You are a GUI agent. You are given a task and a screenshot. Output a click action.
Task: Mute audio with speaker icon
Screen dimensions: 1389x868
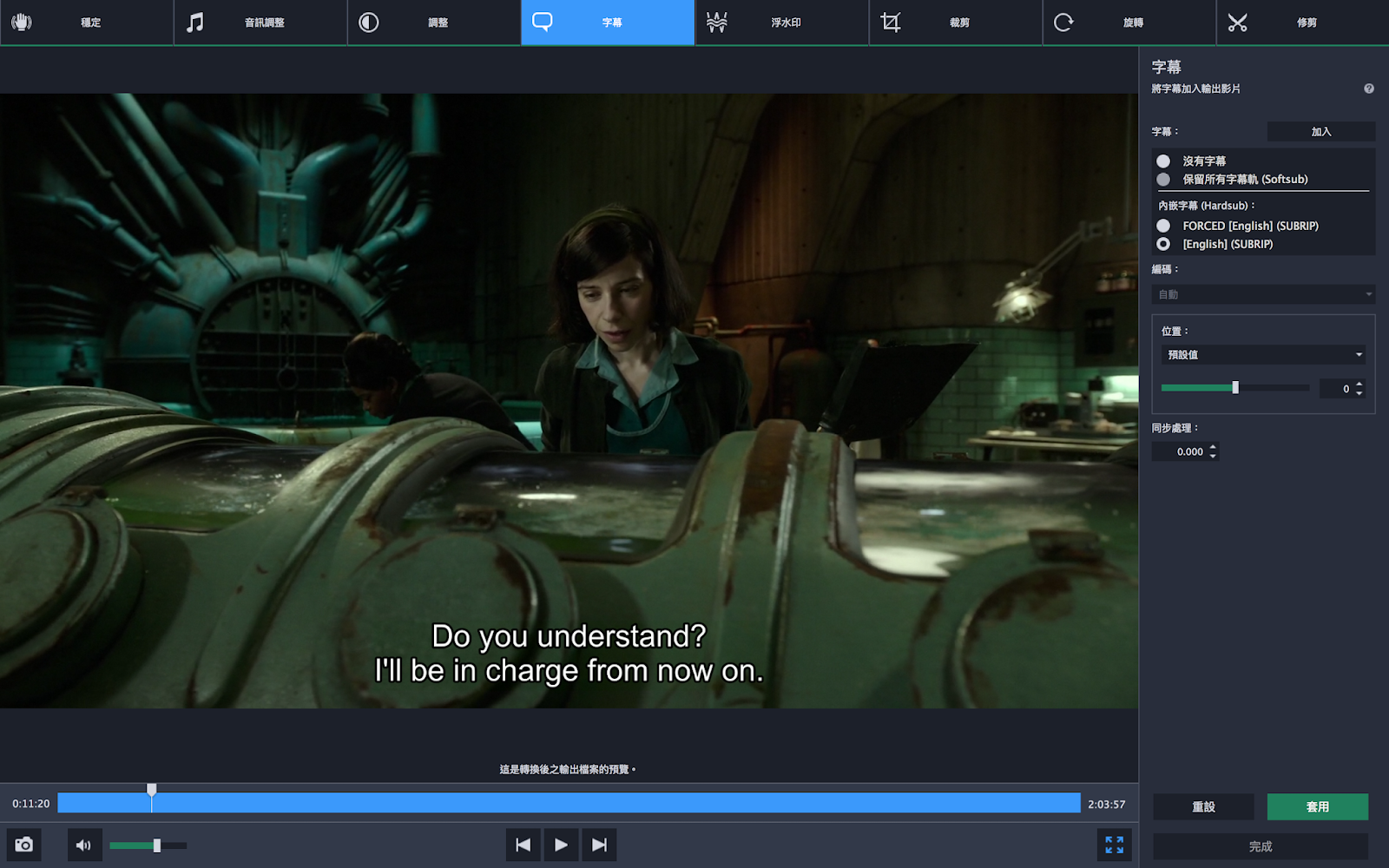coord(84,845)
